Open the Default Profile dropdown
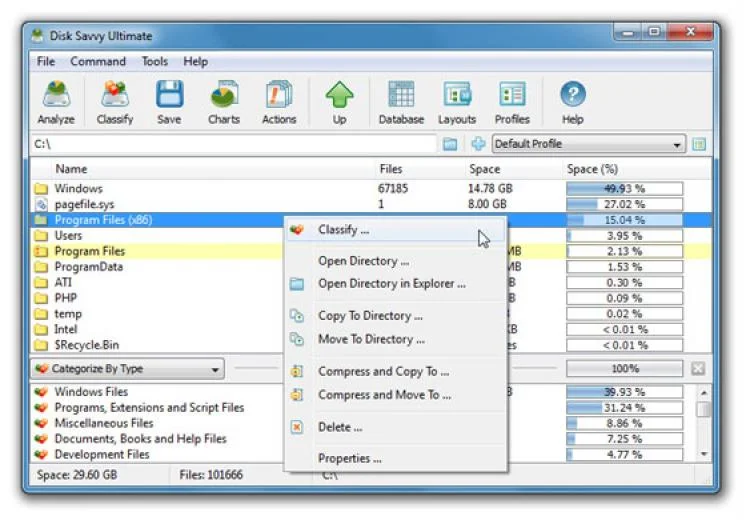Screen dimensions: 746x520 coord(589,144)
